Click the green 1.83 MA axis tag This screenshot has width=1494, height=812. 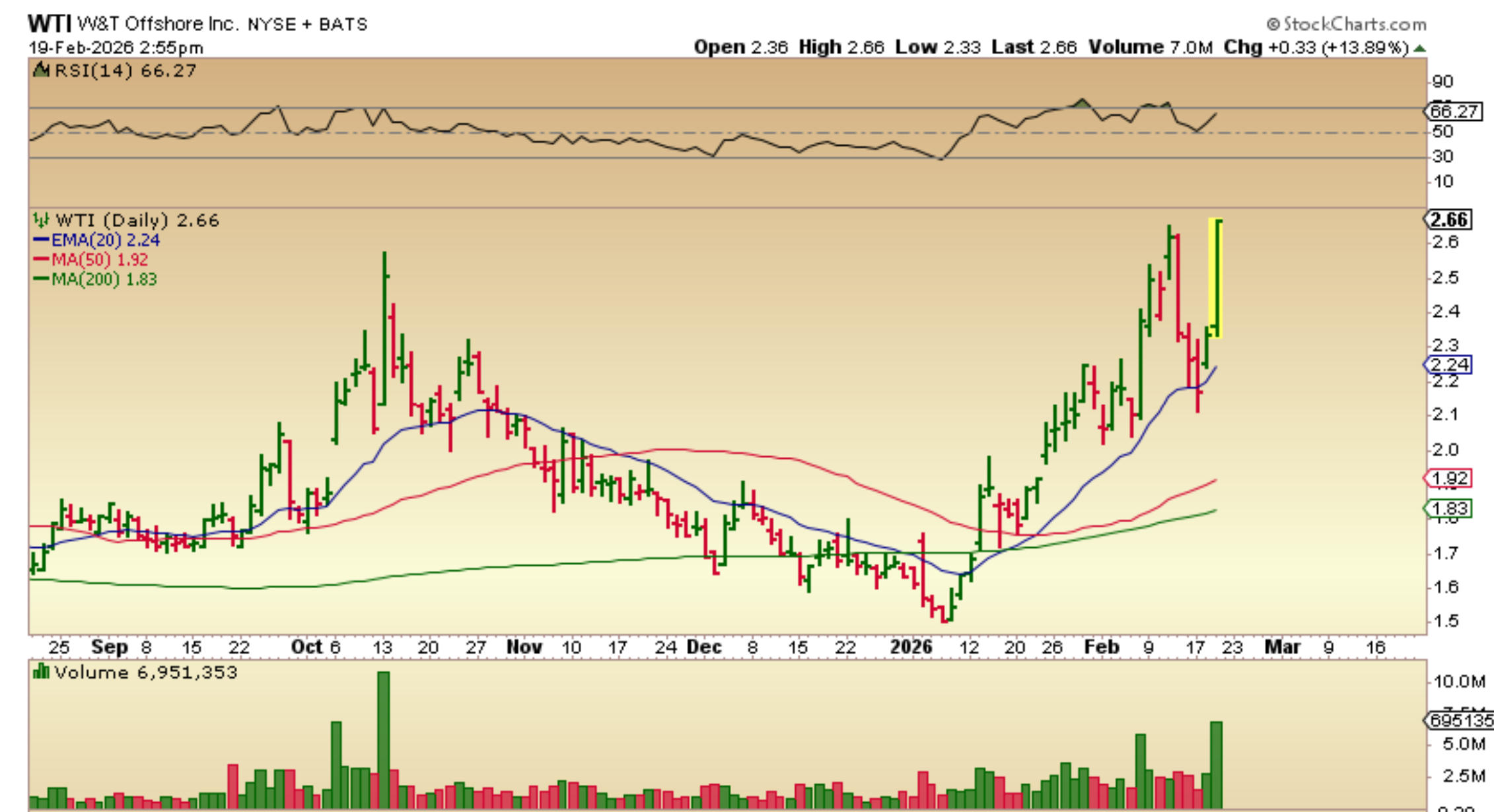(x=1448, y=508)
